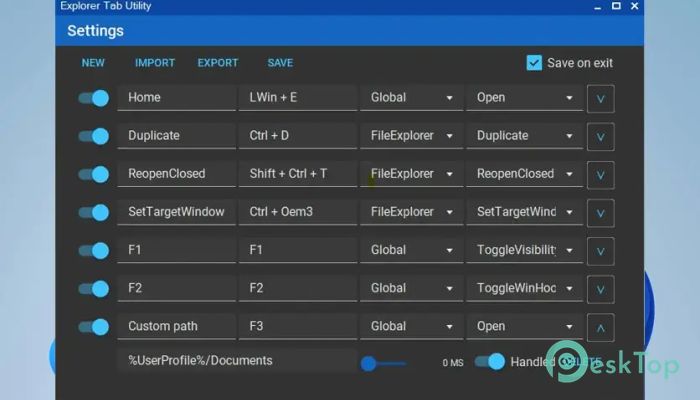Screen dimensions: 700x400
Task: Minimize the Explorer Tab Utility window
Action: [597, 7]
